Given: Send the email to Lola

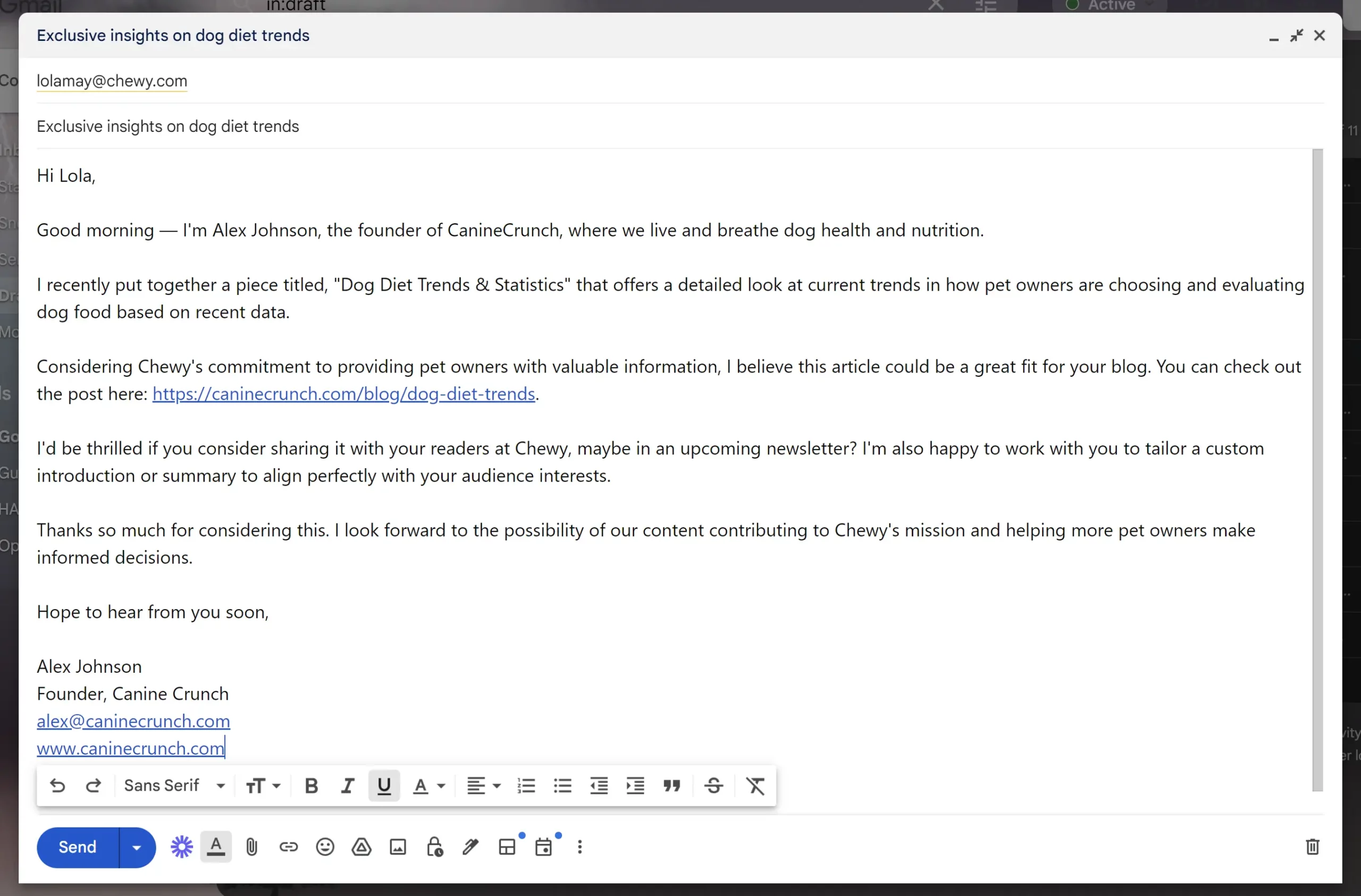Looking at the screenshot, I should pos(77,847).
